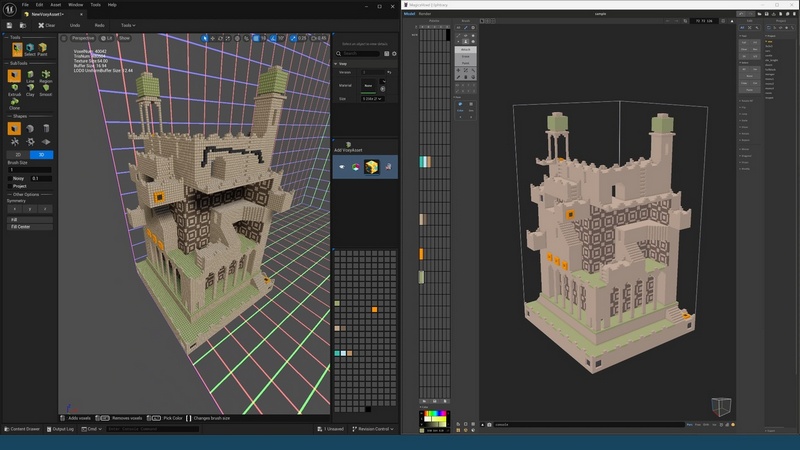Switch to the Render tab in MagicaVoxel
The width and height of the screenshot is (800, 450).
(x=423, y=14)
